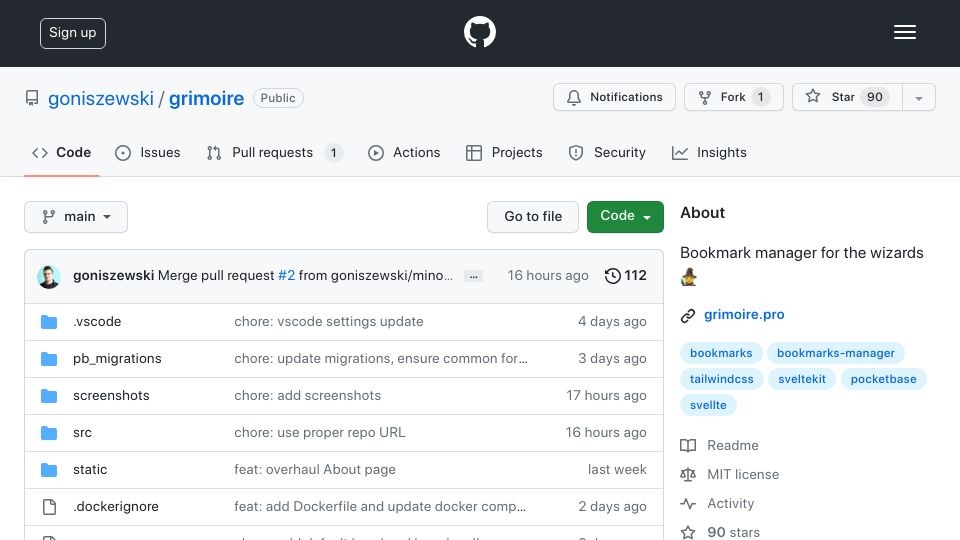Image resolution: width=960 pixels, height=540 pixels.
Task: Click the 'Public' visibility badge
Action: (x=278, y=98)
